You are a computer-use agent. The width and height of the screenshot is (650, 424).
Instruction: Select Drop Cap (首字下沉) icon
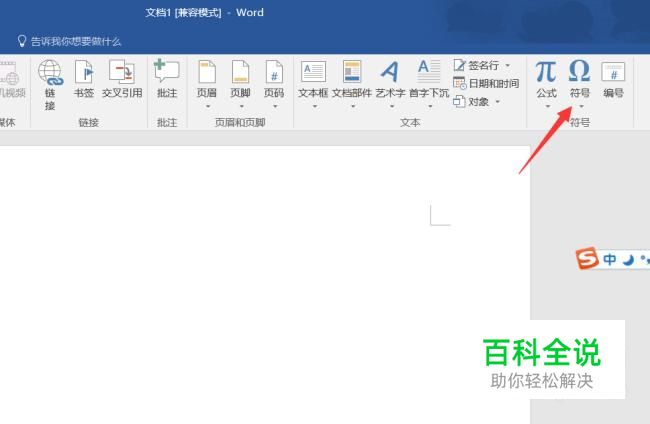click(429, 71)
